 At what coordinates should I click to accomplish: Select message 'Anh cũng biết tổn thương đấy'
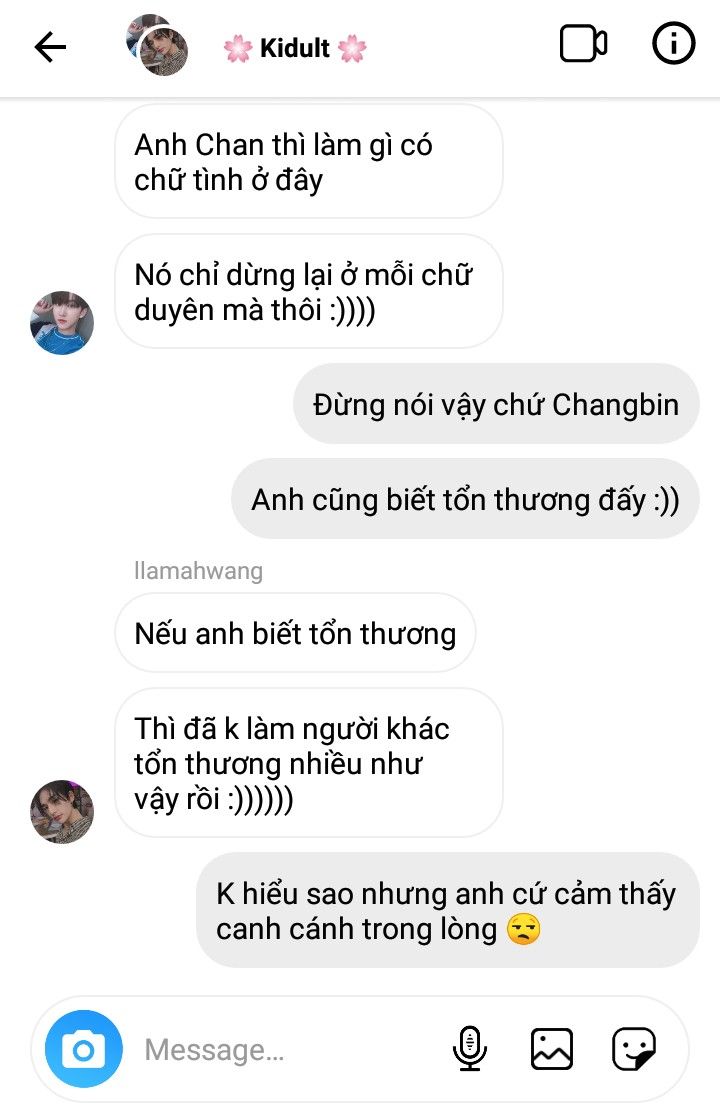pos(465,499)
